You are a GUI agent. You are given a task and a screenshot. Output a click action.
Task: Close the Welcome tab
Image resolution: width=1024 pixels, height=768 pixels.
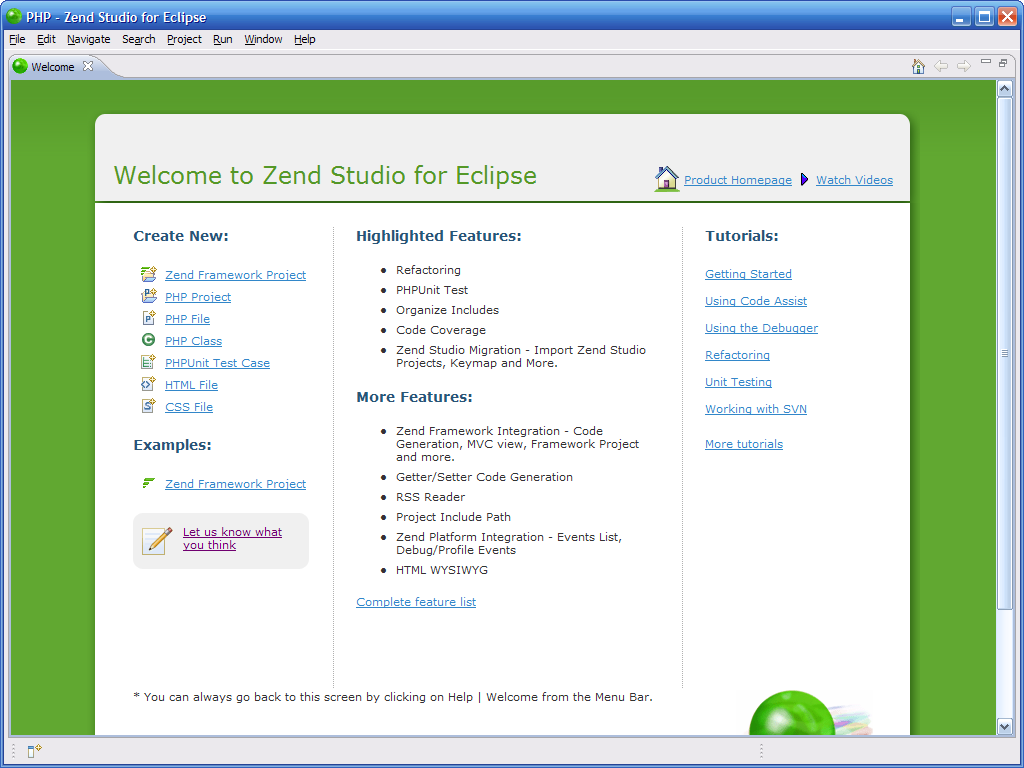(x=88, y=66)
